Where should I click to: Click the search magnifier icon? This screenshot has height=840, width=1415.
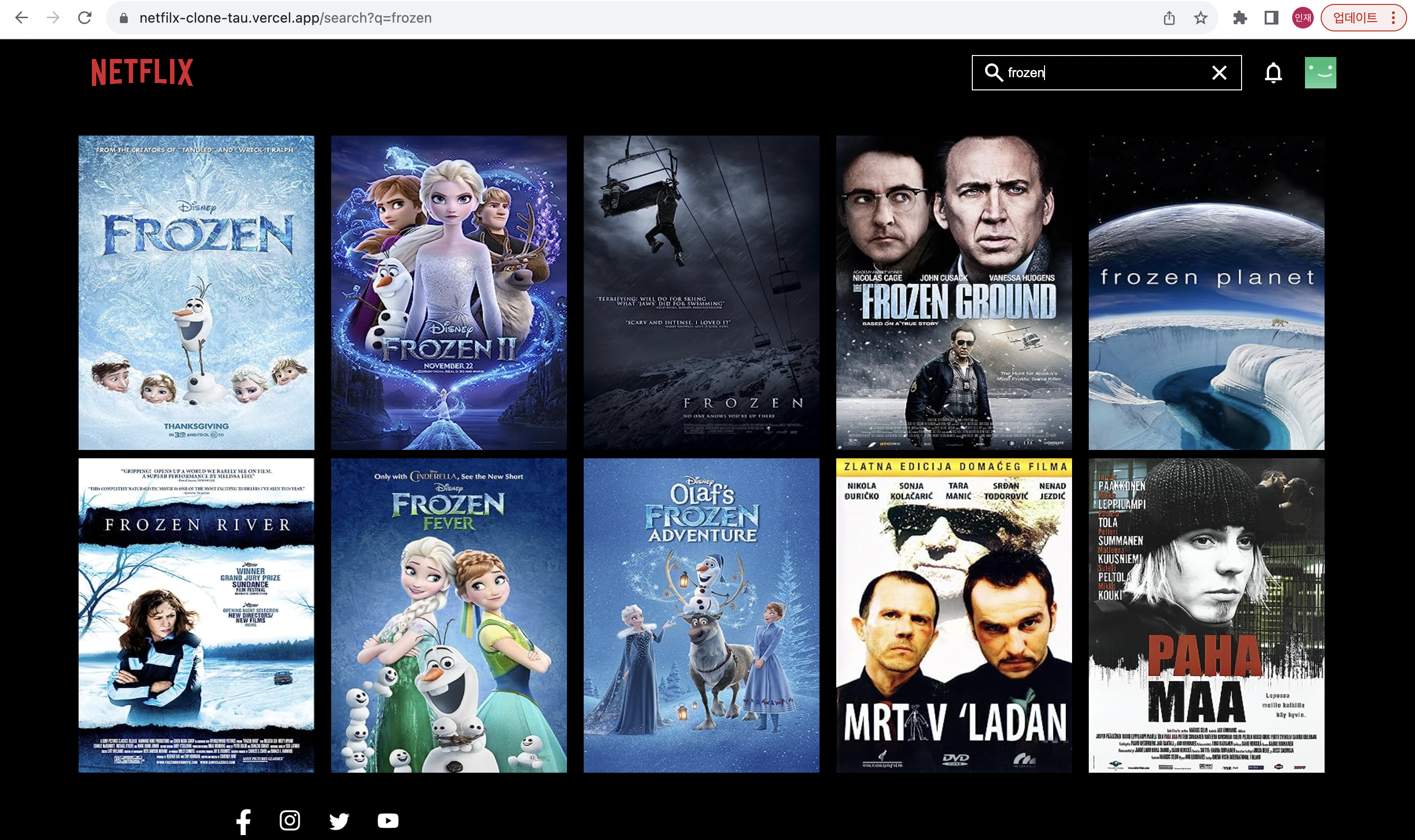pos(993,72)
